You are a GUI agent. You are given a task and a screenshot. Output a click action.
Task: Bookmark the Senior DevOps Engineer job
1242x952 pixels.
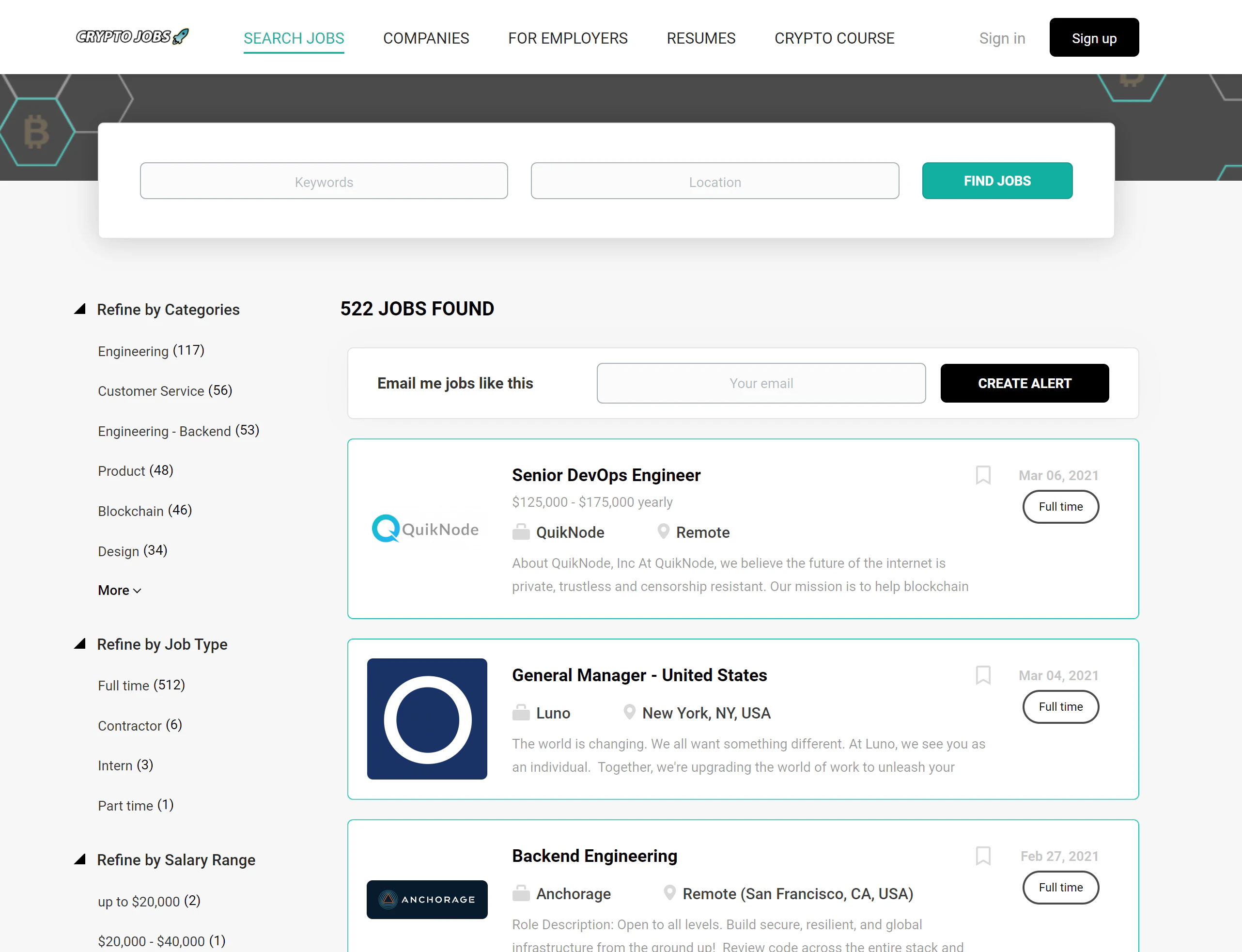pyautogui.click(x=983, y=475)
